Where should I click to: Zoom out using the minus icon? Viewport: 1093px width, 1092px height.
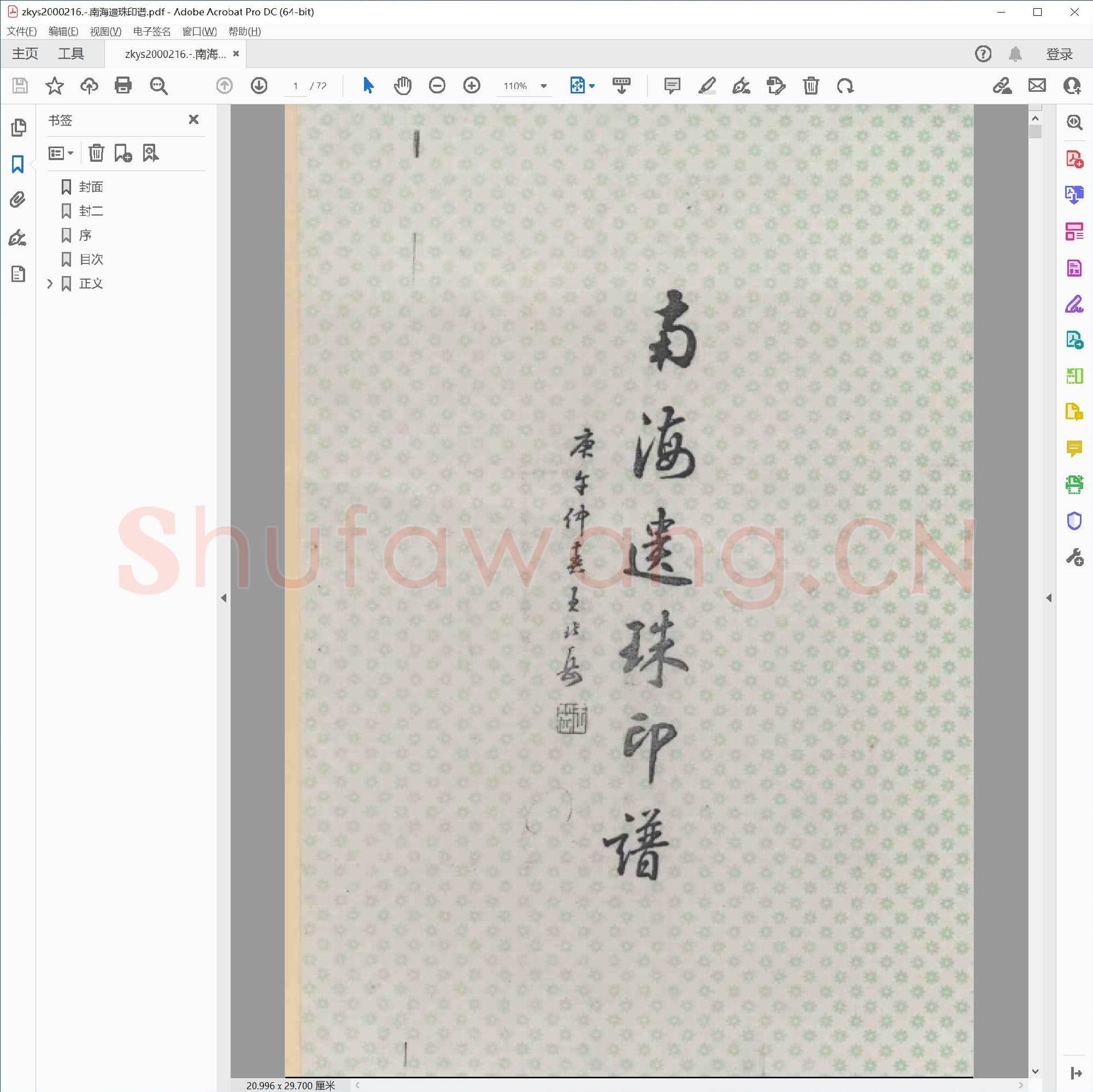click(437, 86)
